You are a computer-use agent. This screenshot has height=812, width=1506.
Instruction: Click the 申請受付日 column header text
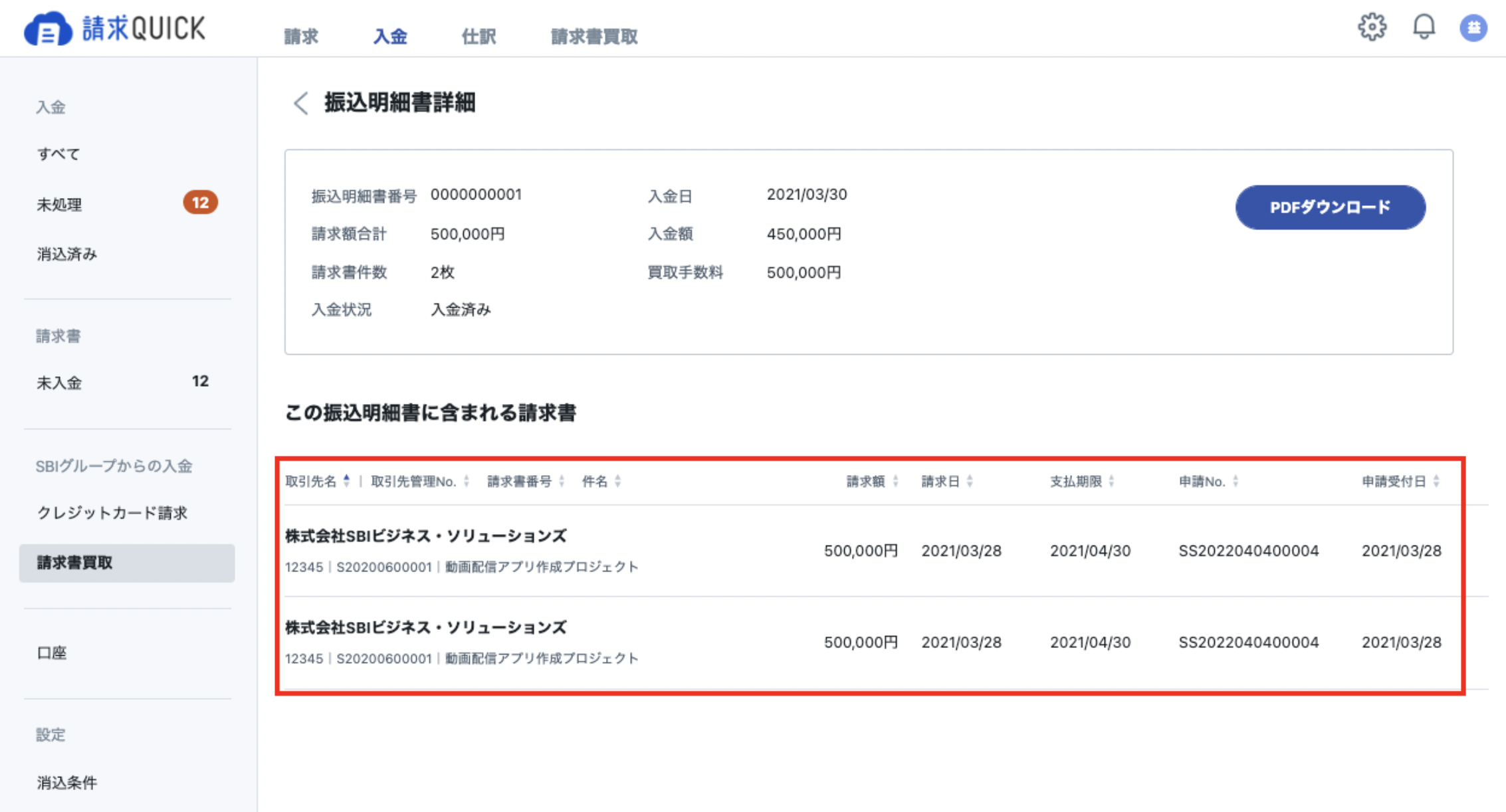click(1394, 481)
